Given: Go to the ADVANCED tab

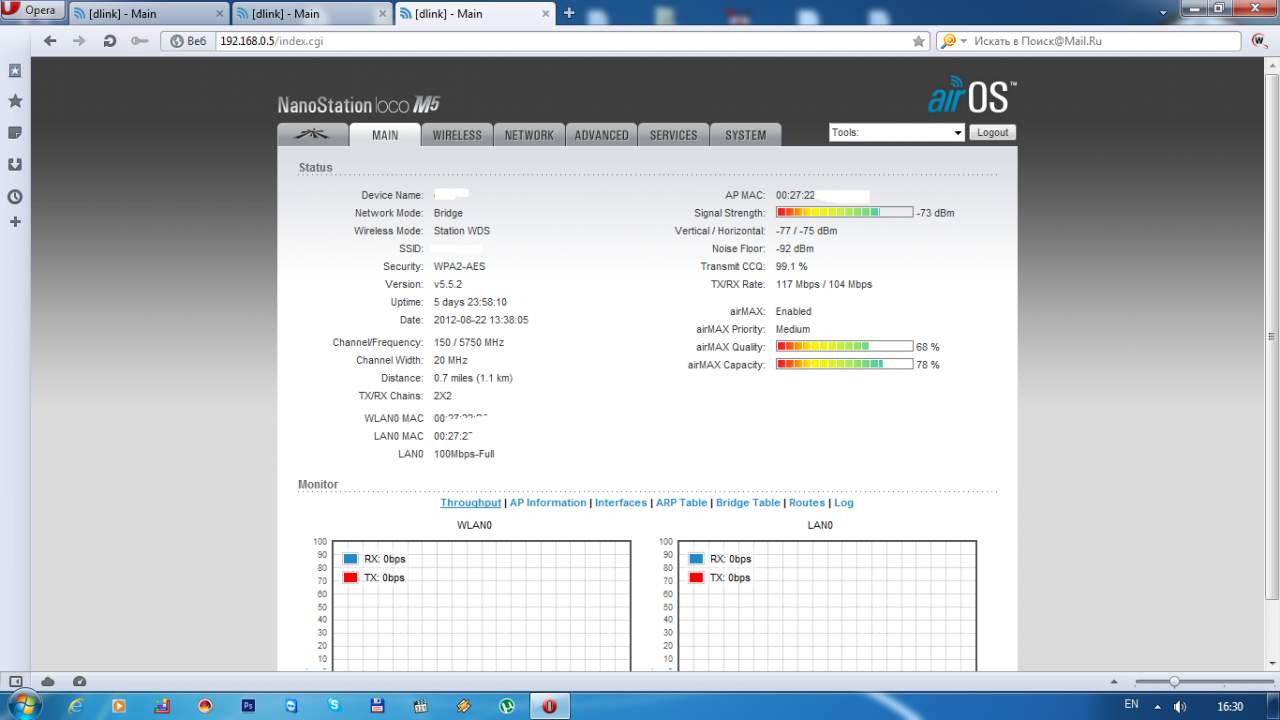Looking at the screenshot, I should (601, 135).
